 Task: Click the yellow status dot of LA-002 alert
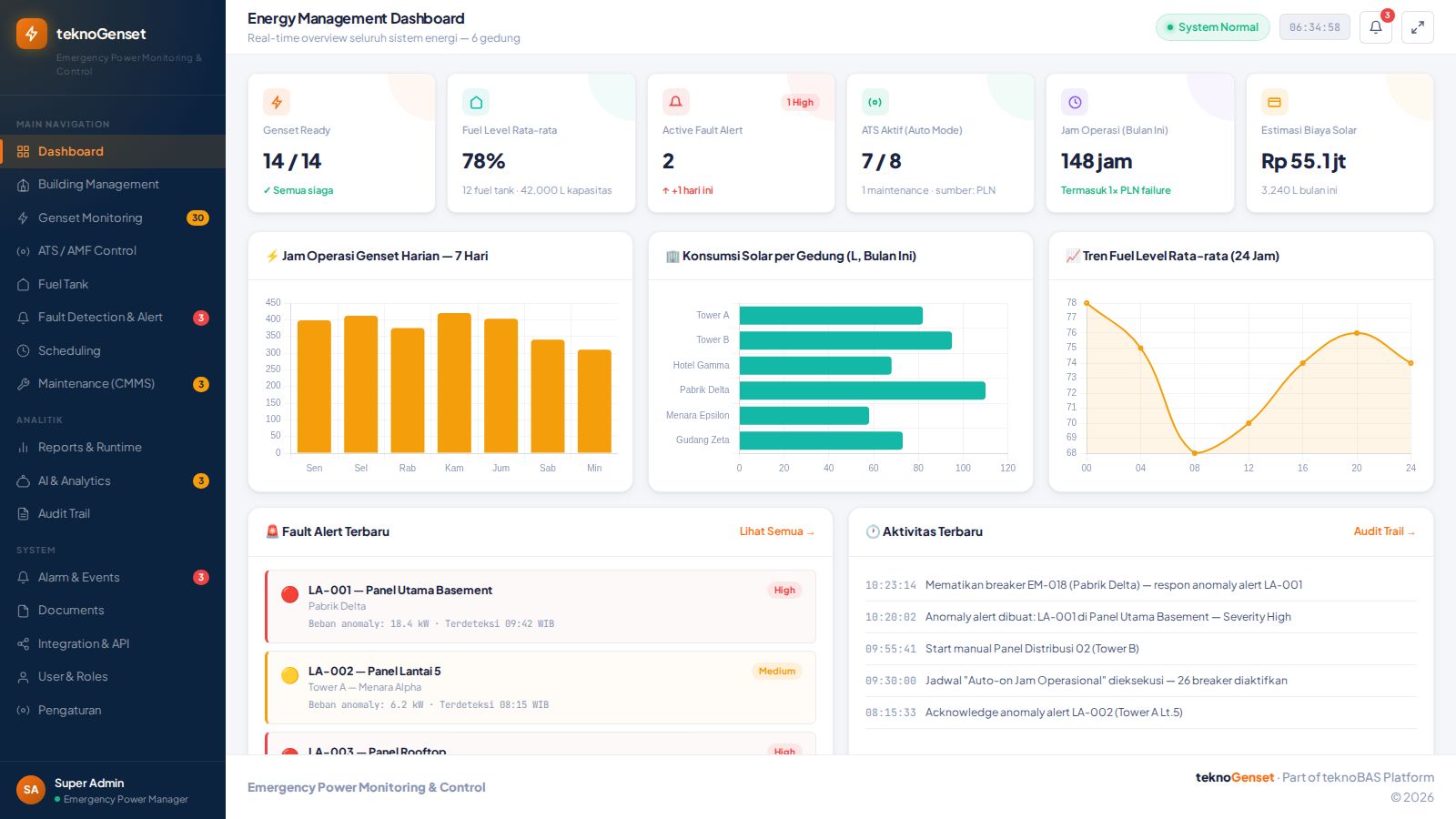pos(290,675)
